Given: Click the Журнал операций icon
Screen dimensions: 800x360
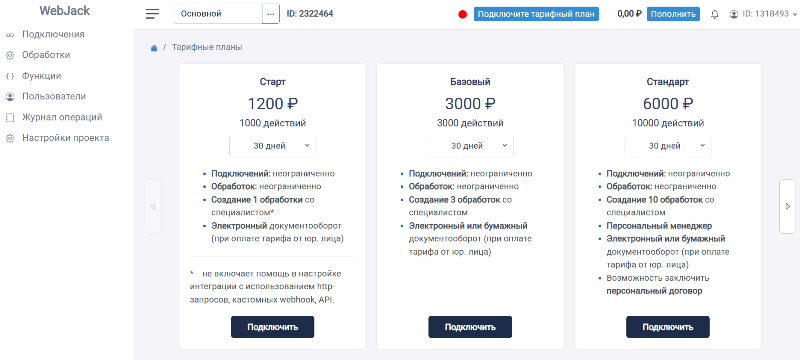Looking at the screenshot, I should click(x=10, y=118).
